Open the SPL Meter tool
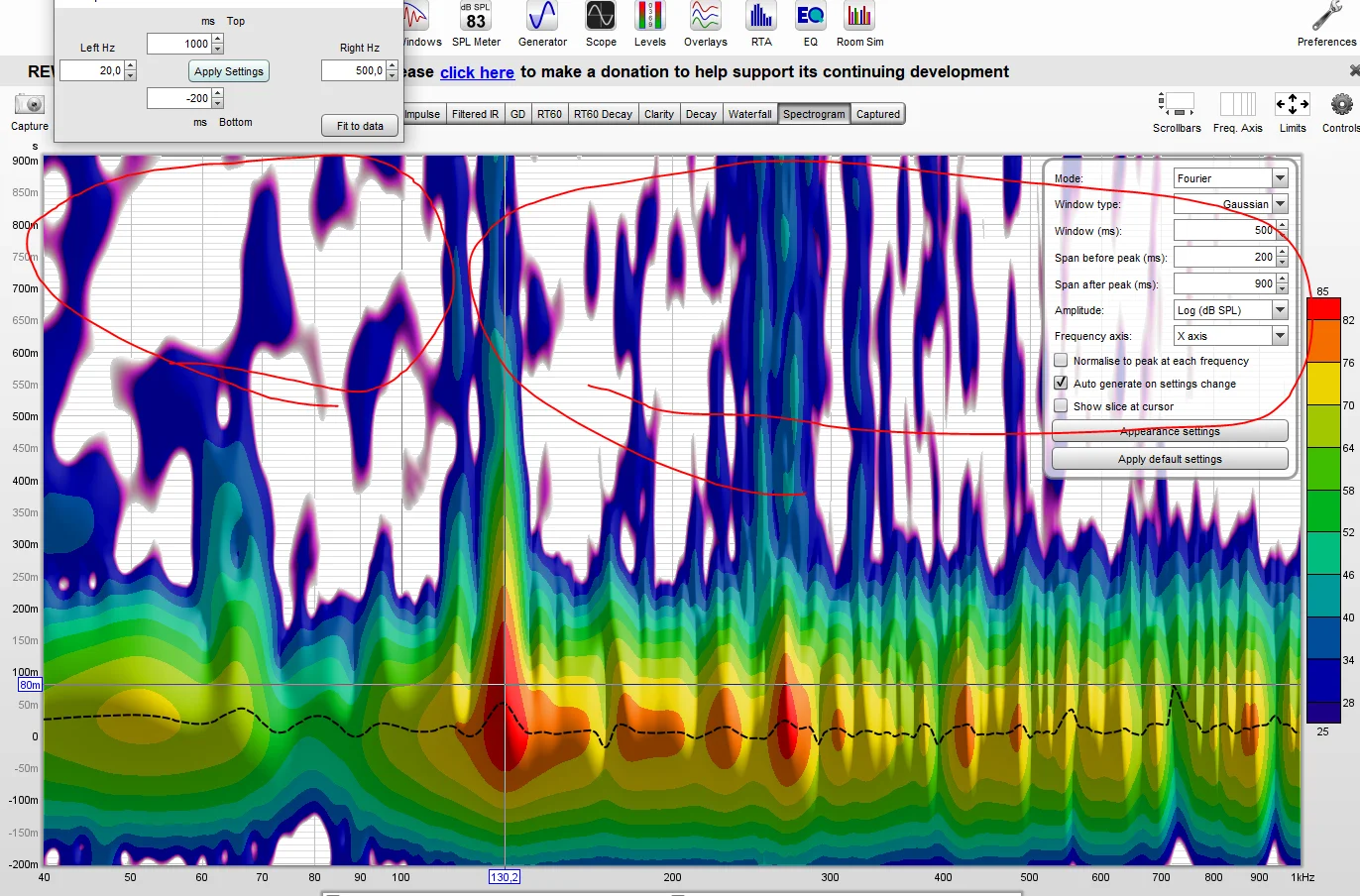Screen dimensions: 1360x896 476,25
